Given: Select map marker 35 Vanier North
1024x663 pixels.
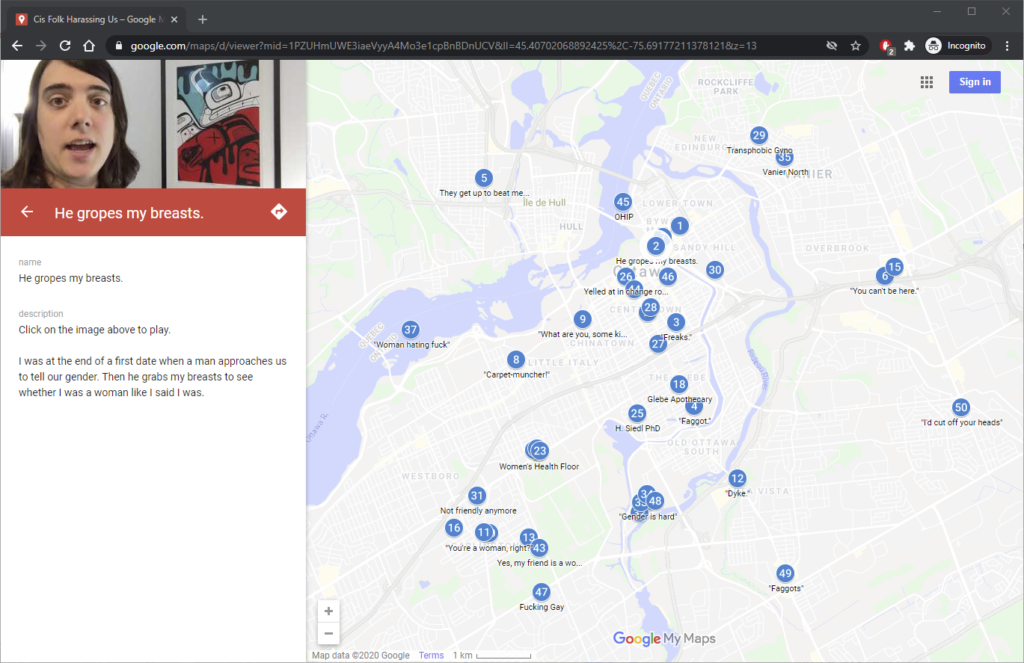Looking at the screenshot, I should click(x=784, y=157).
